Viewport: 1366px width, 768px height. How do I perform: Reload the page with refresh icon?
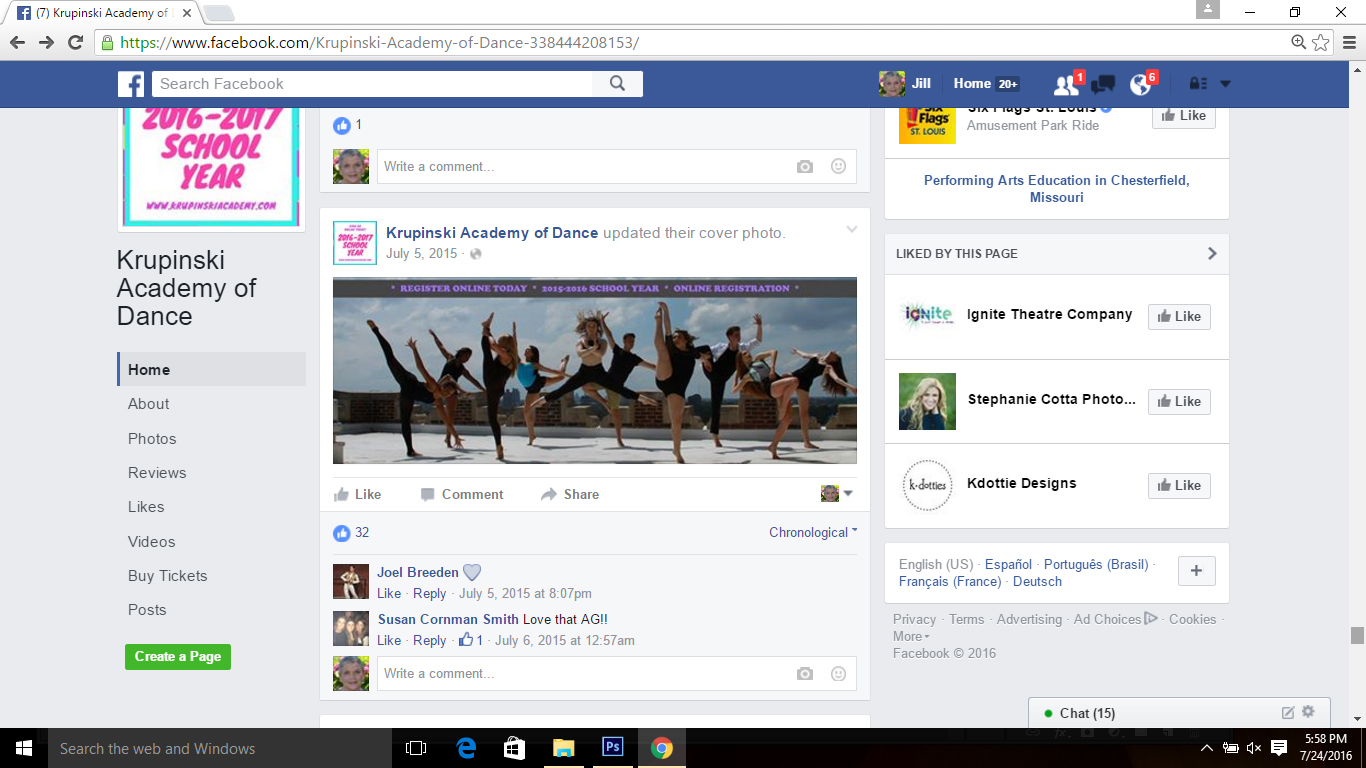pos(75,42)
